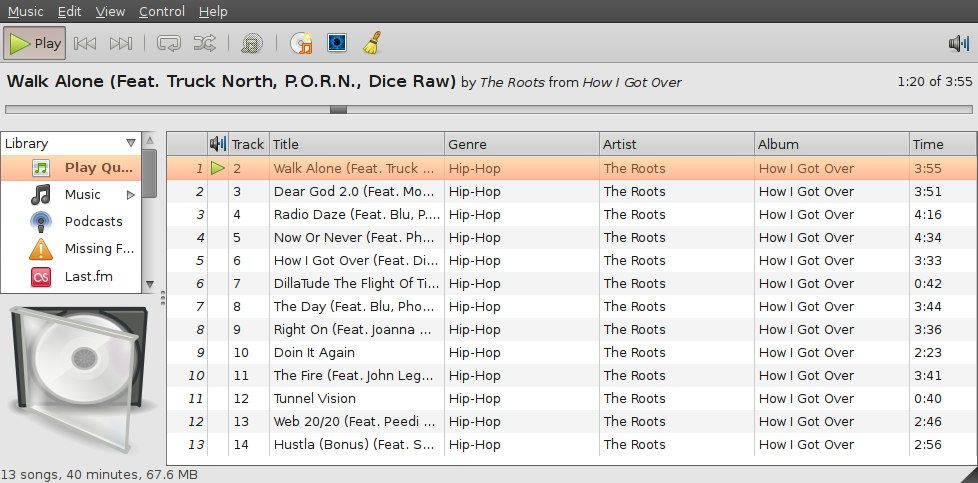The width and height of the screenshot is (978, 483).
Task: Click the broom clear-queue icon
Action: pos(372,43)
